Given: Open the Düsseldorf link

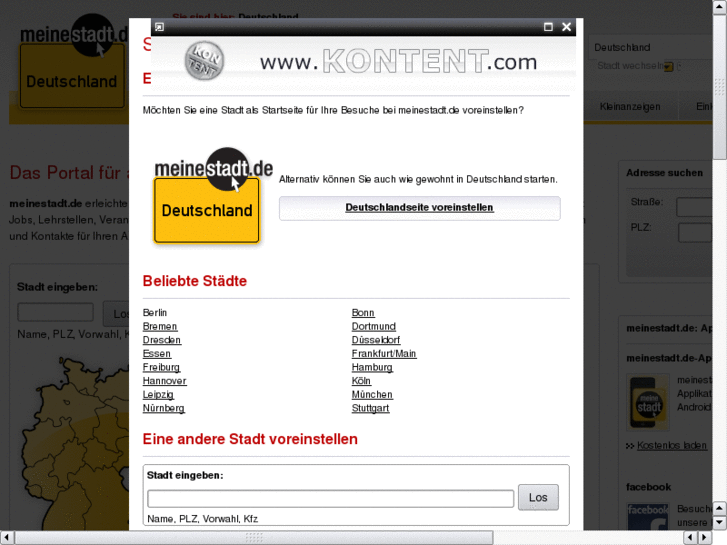Looking at the screenshot, I should click(376, 340).
